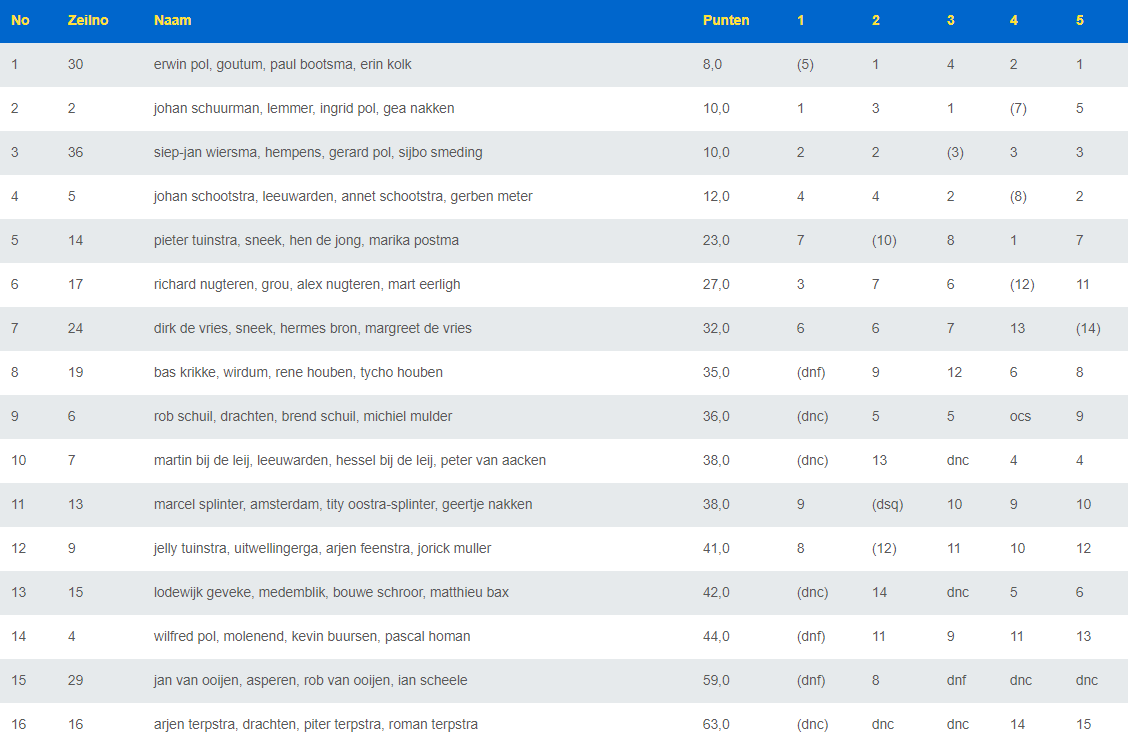Click the 'Naam' column header

click(x=172, y=20)
